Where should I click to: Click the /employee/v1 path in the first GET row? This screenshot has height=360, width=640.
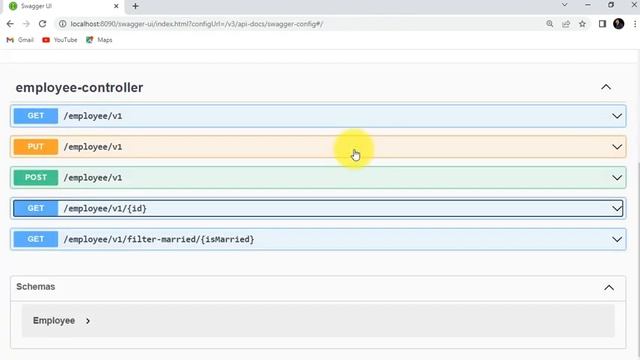point(93,116)
